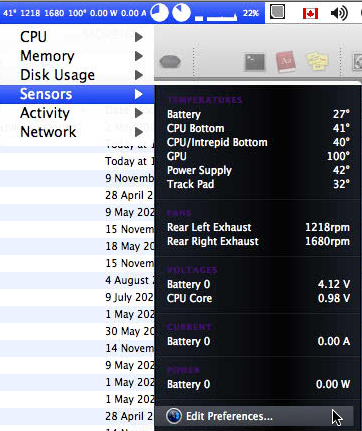Open the Activity menu item
The height and width of the screenshot is (431, 362).
(77, 113)
